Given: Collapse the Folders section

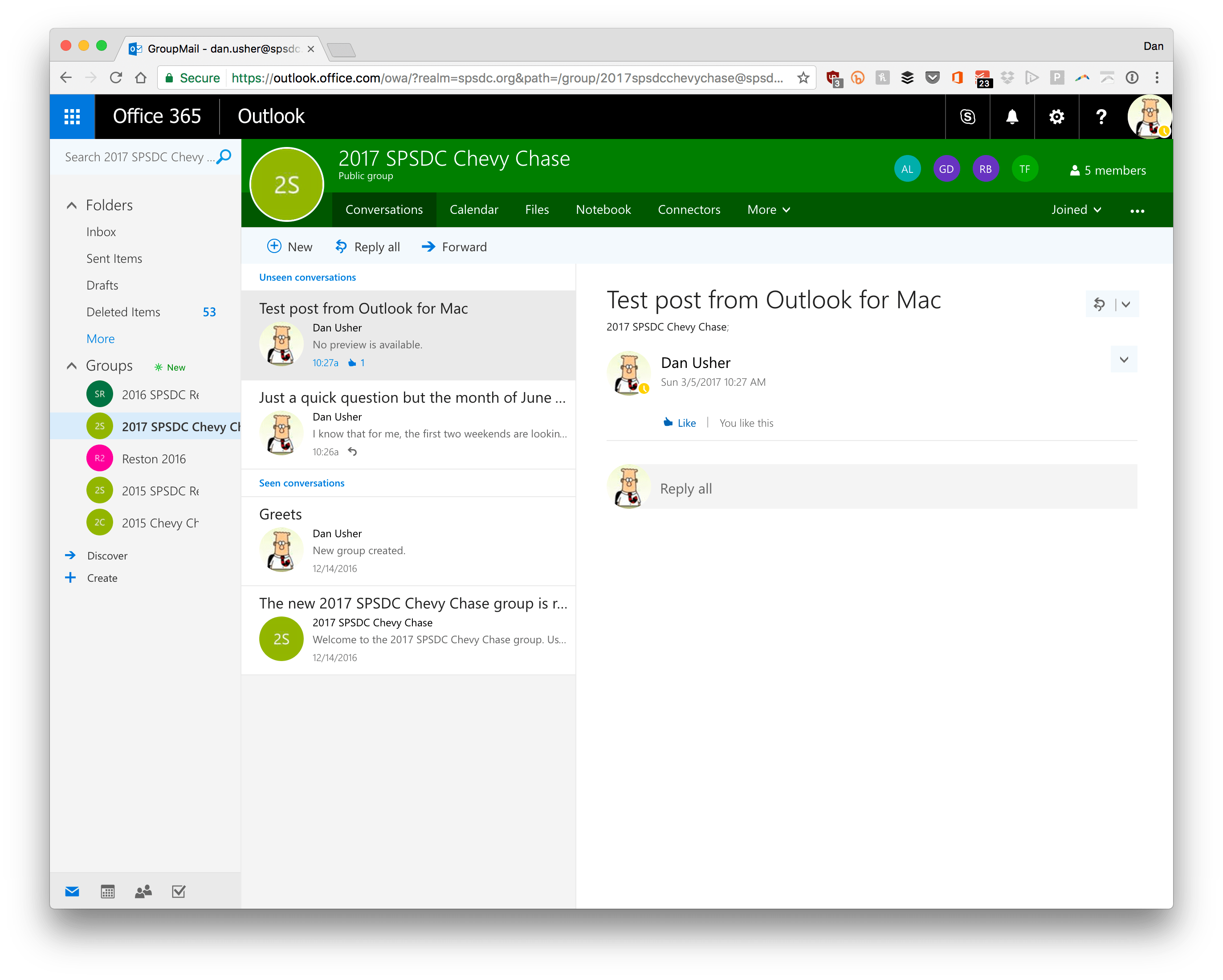Looking at the screenshot, I should coord(71,205).
